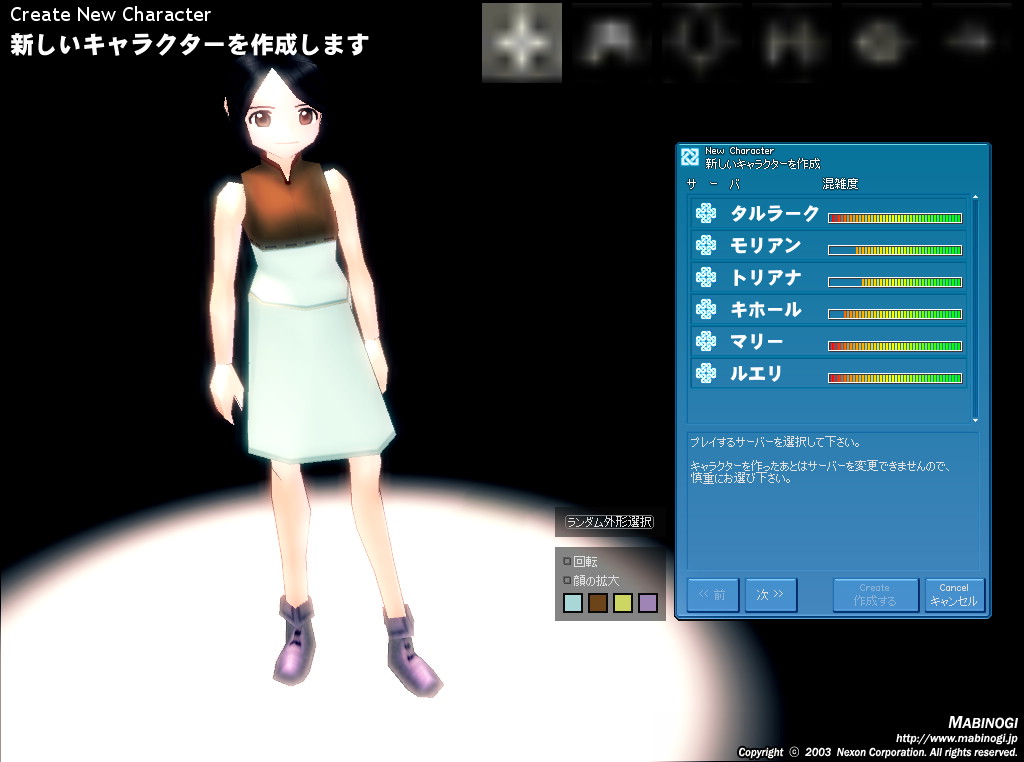Click the congestion bar for ルエリ

895,378
